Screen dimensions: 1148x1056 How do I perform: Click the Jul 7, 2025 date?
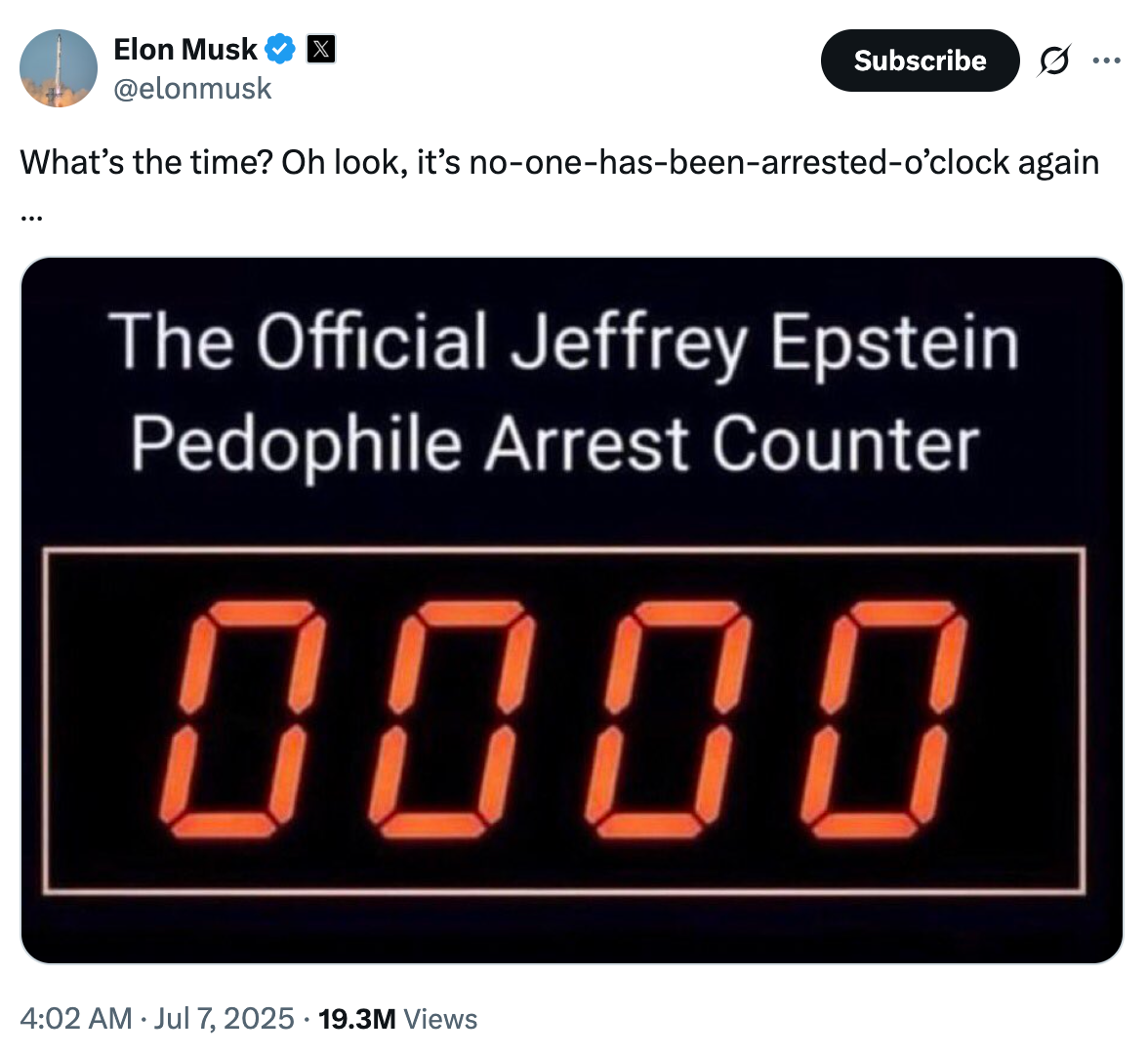coord(225,1019)
